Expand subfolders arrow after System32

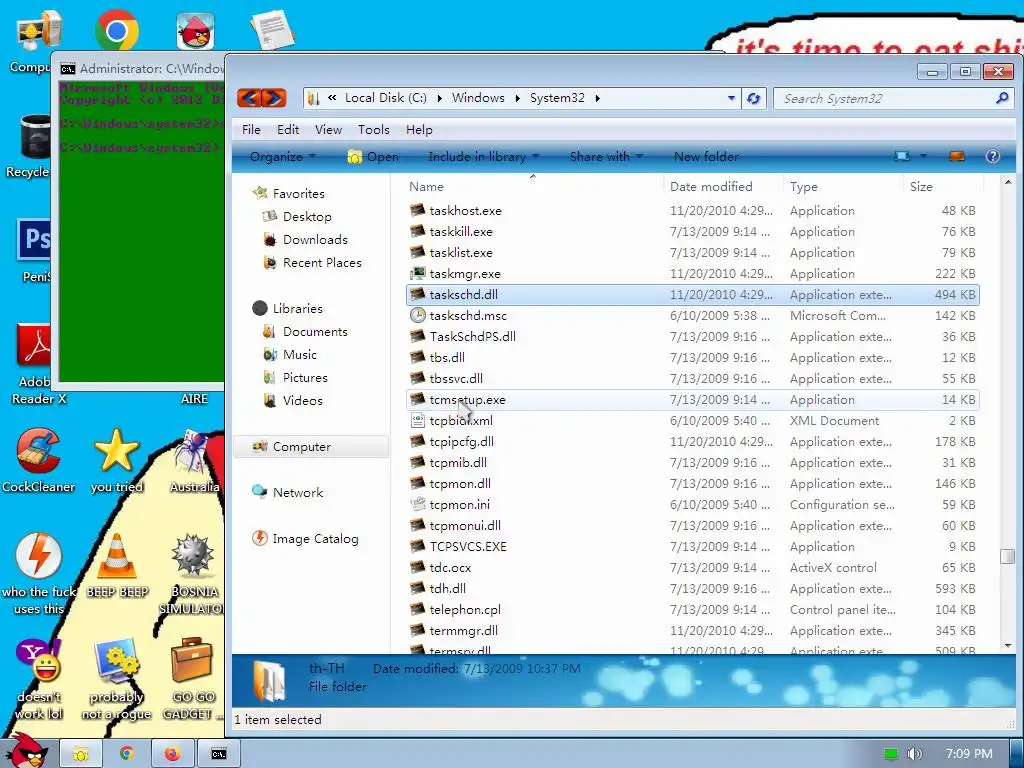[598, 99]
